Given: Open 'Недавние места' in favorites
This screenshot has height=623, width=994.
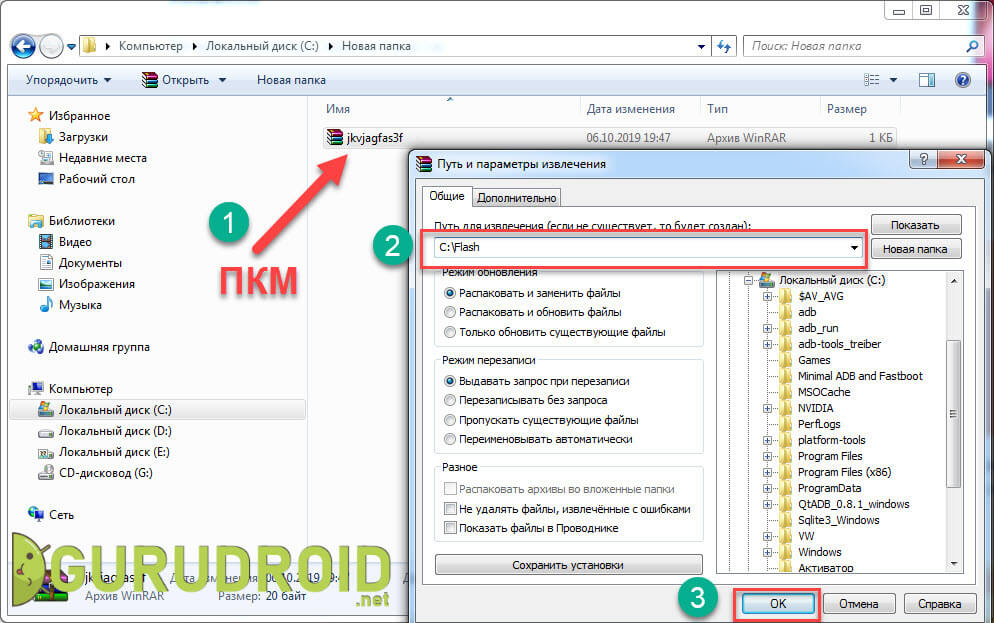Looking at the screenshot, I should pos(103,158).
